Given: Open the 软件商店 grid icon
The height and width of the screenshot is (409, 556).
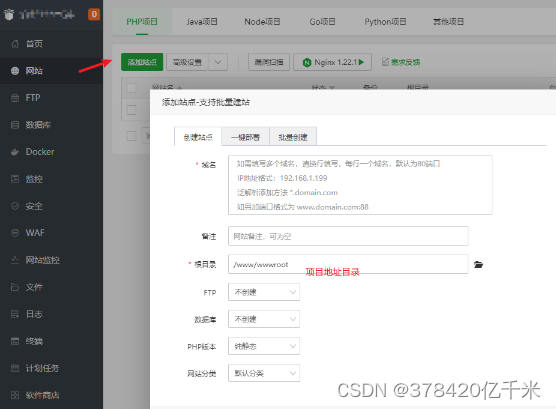Looking at the screenshot, I should [15, 395].
